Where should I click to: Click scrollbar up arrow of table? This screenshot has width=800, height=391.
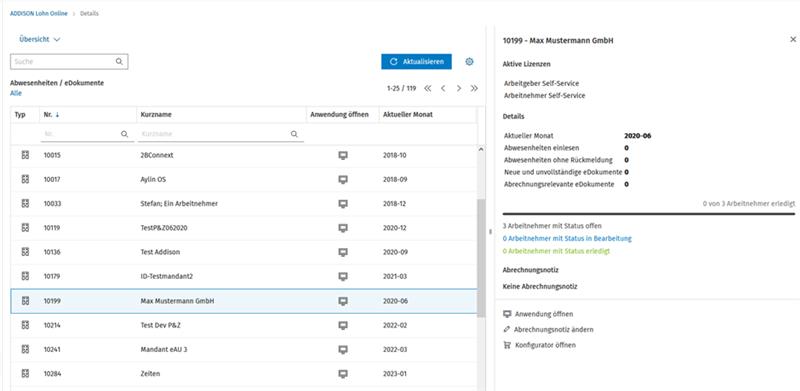coord(481,150)
